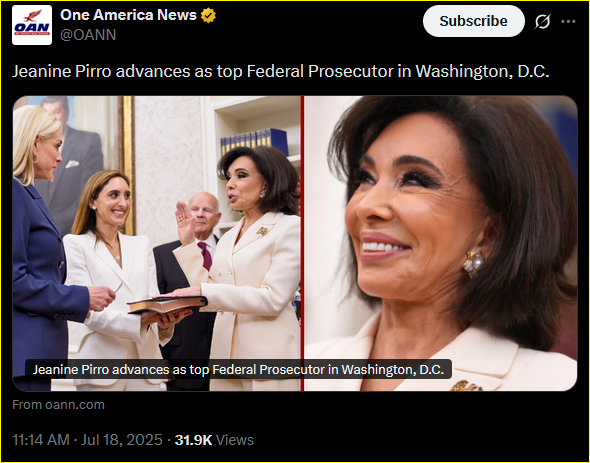Open the 'From oann.com' source link
The width and height of the screenshot is (590, 463).
tap(58, 405)
